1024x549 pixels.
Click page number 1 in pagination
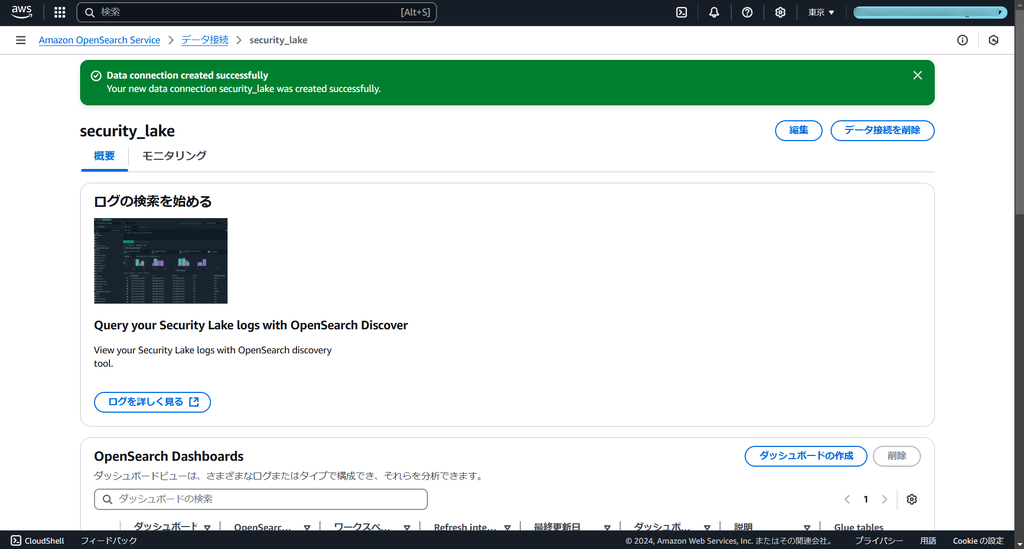866,499
